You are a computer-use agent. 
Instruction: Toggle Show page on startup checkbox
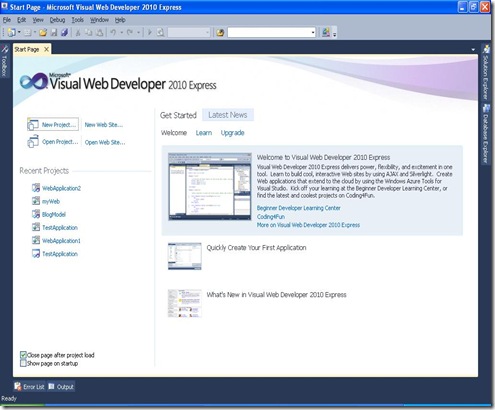(x=23, y=363)
